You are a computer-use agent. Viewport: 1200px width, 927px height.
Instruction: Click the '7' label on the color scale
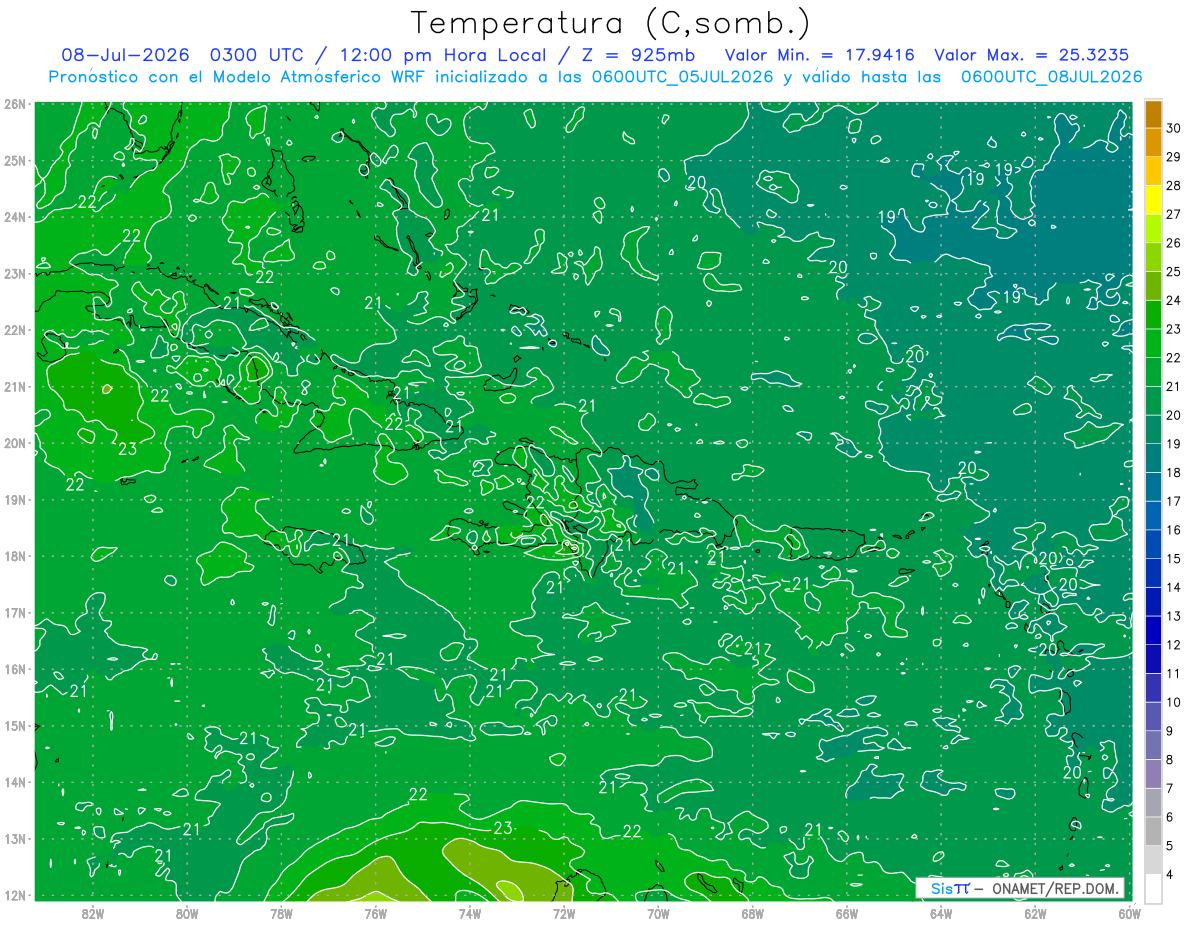pos(1171,788)
